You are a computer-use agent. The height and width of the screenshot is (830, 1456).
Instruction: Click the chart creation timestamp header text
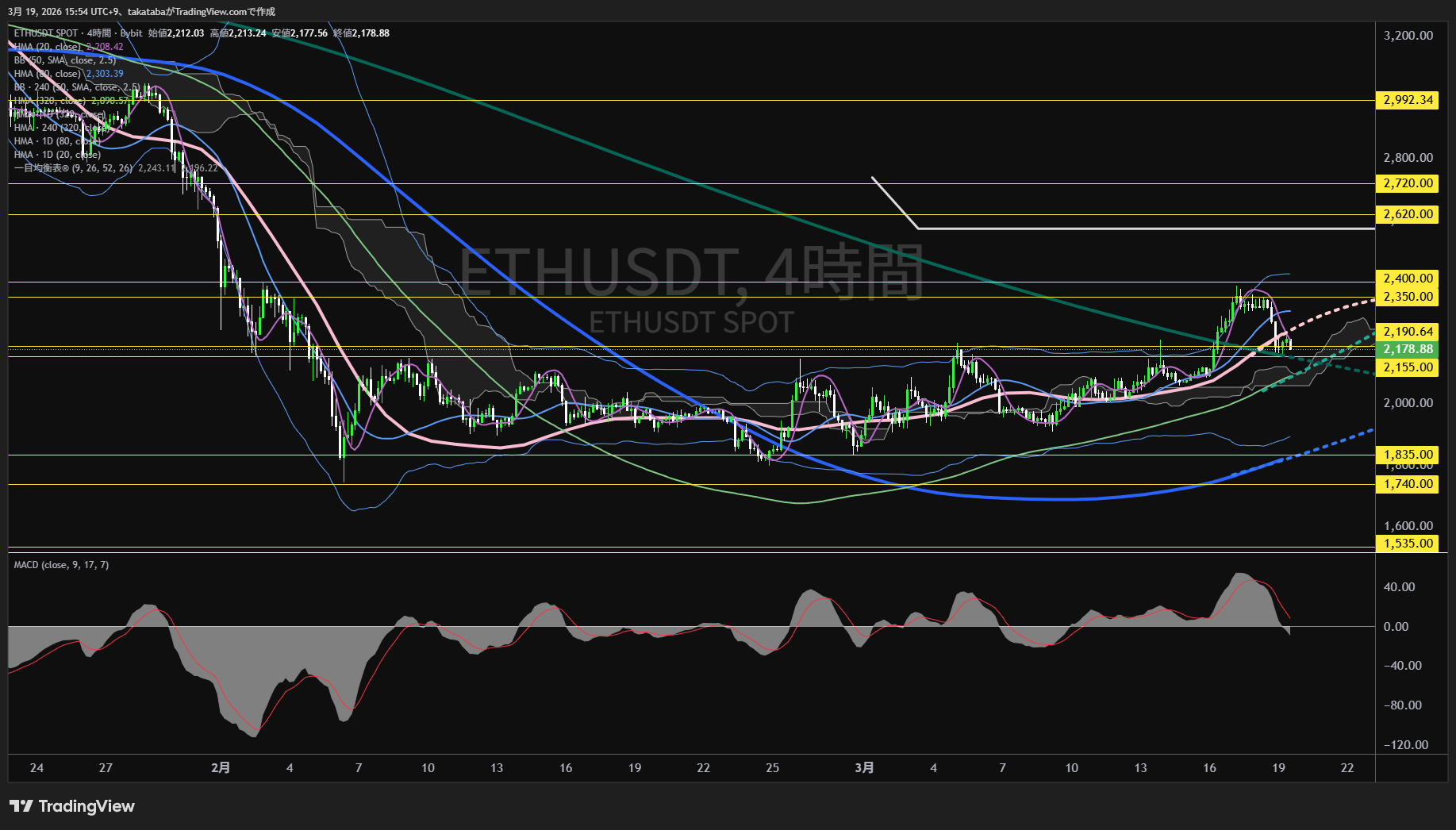click(x=141, y=11)
